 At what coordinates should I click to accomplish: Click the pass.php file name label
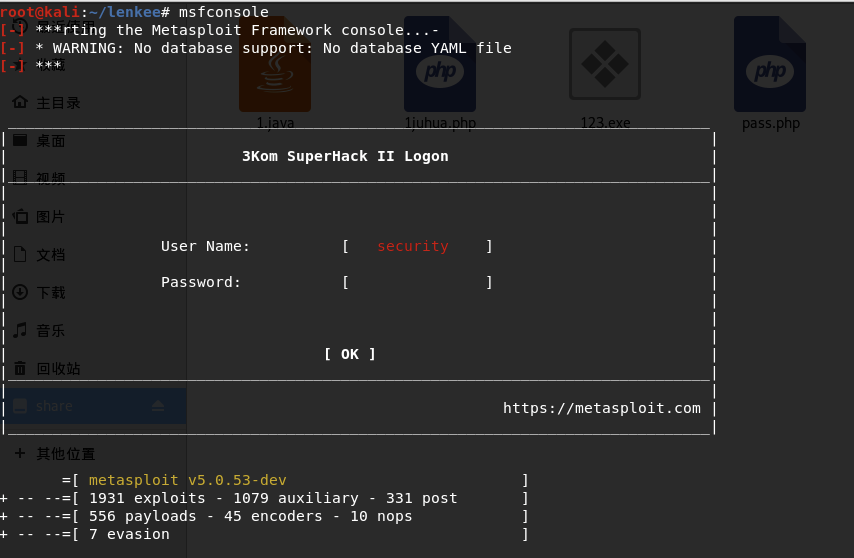click(771, 124)
